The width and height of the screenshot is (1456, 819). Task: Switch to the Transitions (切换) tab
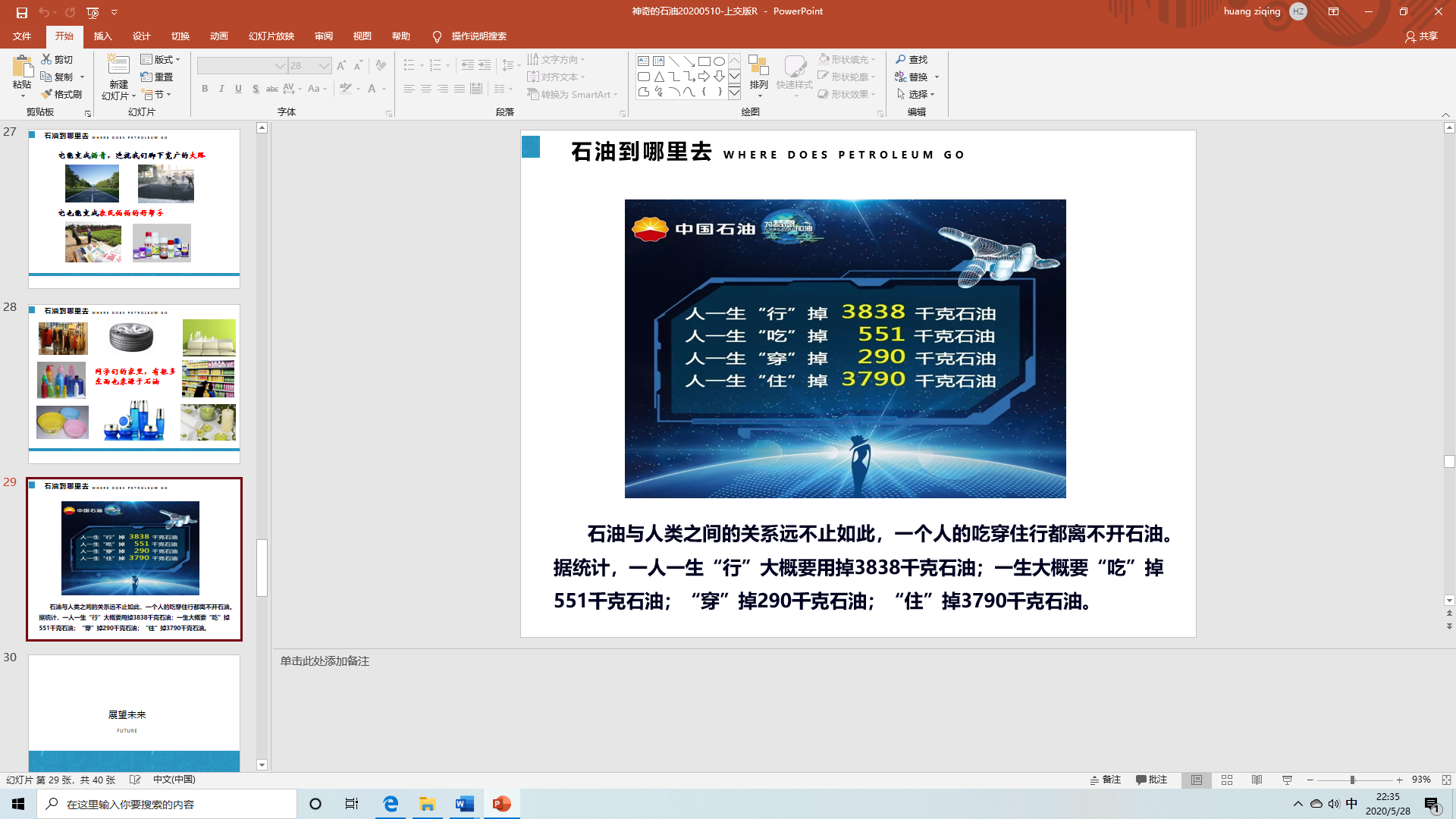180,36
